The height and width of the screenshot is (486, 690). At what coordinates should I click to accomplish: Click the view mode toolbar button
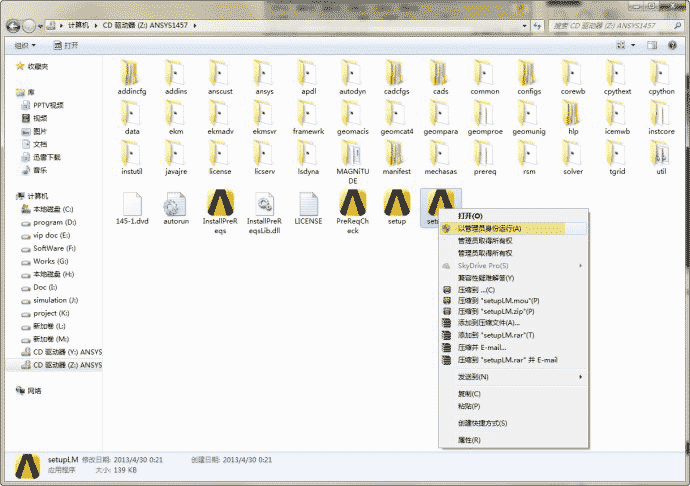click(x=621, y=45)
